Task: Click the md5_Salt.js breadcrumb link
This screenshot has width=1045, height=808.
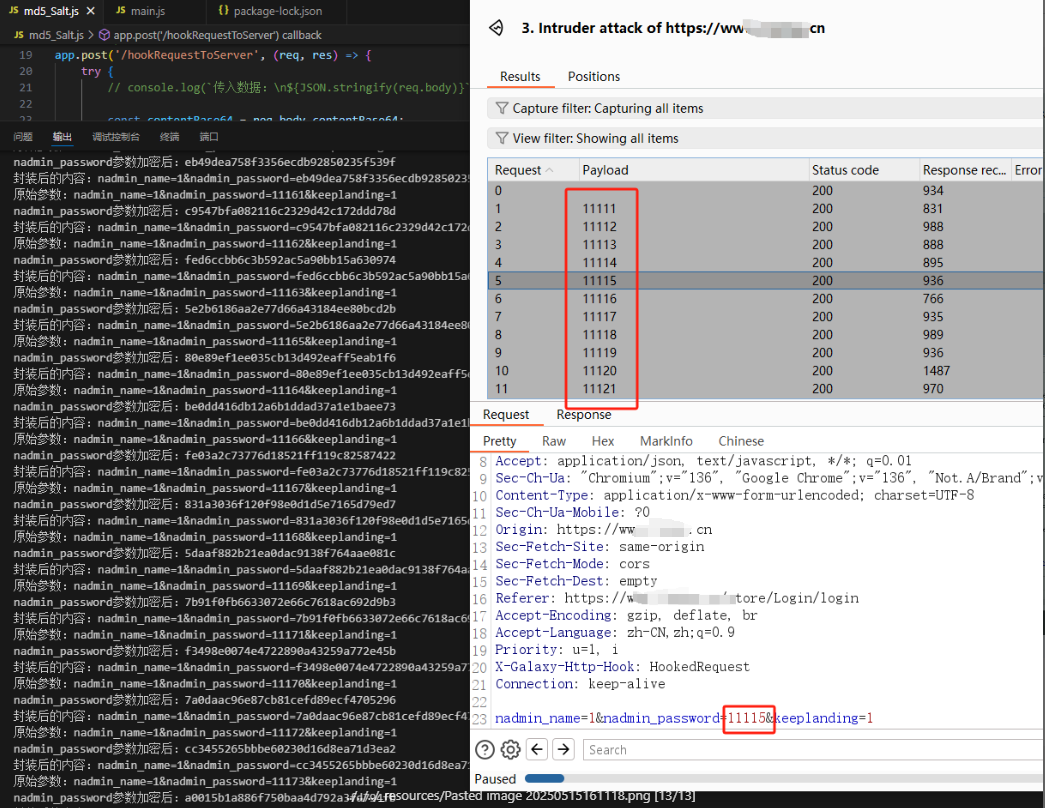Action: [x=48, y=35]
